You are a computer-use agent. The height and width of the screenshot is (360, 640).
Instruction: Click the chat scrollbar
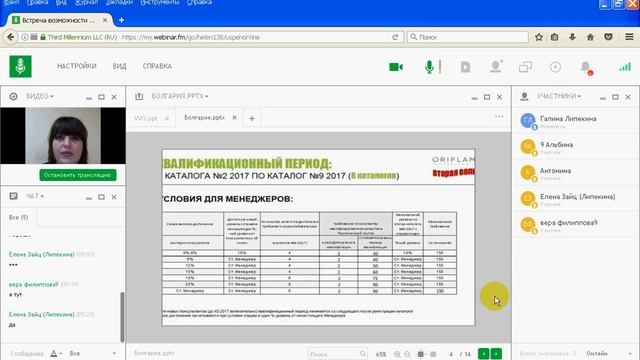[122, 317]
